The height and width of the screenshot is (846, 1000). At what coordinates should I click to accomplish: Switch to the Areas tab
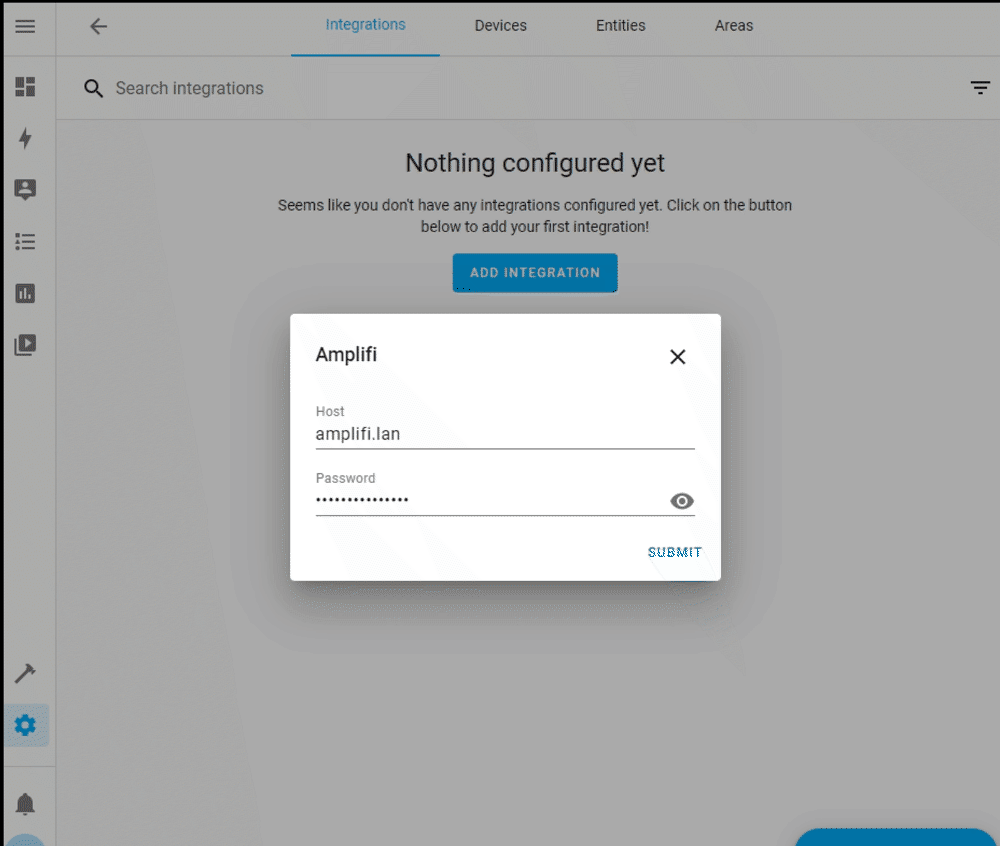[x=733, y=26]
